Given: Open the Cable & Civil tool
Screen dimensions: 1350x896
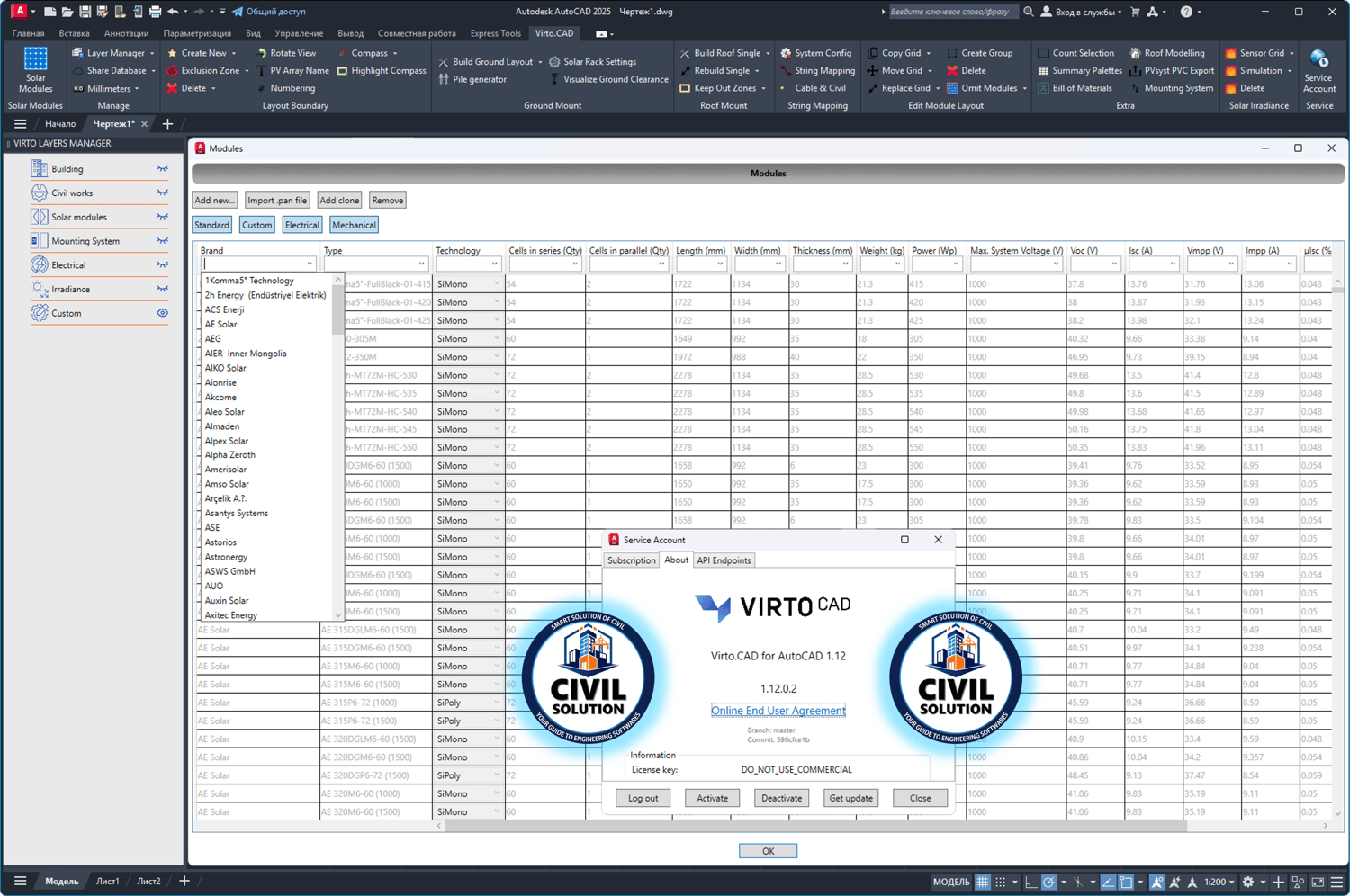Looking at the screenshot, I should (x=813, y=88).
